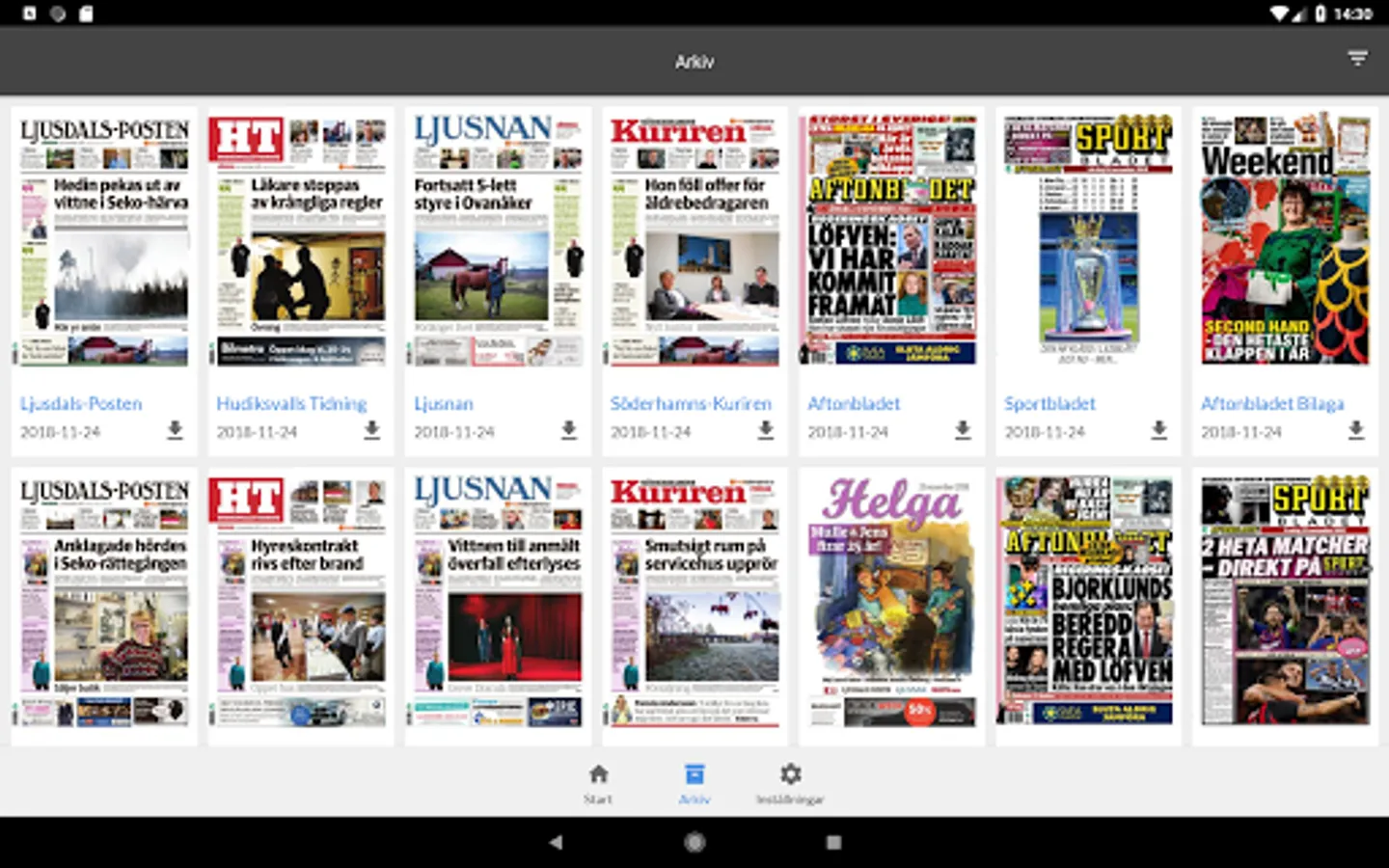Viewport: 1389px width, 868px height.
Task: Open Ljusdals-Posten cover 'Anklagade hördes i Seko-rättegången'
Action: (104, 602)
